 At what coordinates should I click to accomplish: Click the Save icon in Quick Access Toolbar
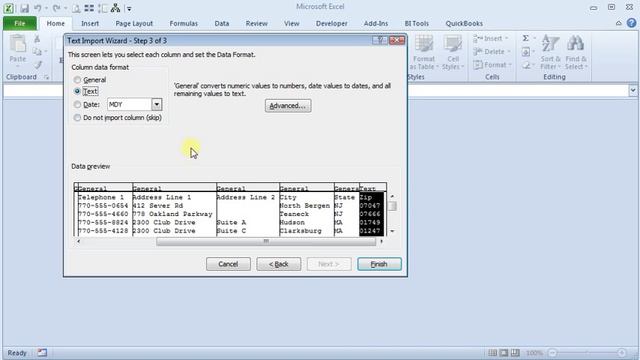[x=24, y=8]
